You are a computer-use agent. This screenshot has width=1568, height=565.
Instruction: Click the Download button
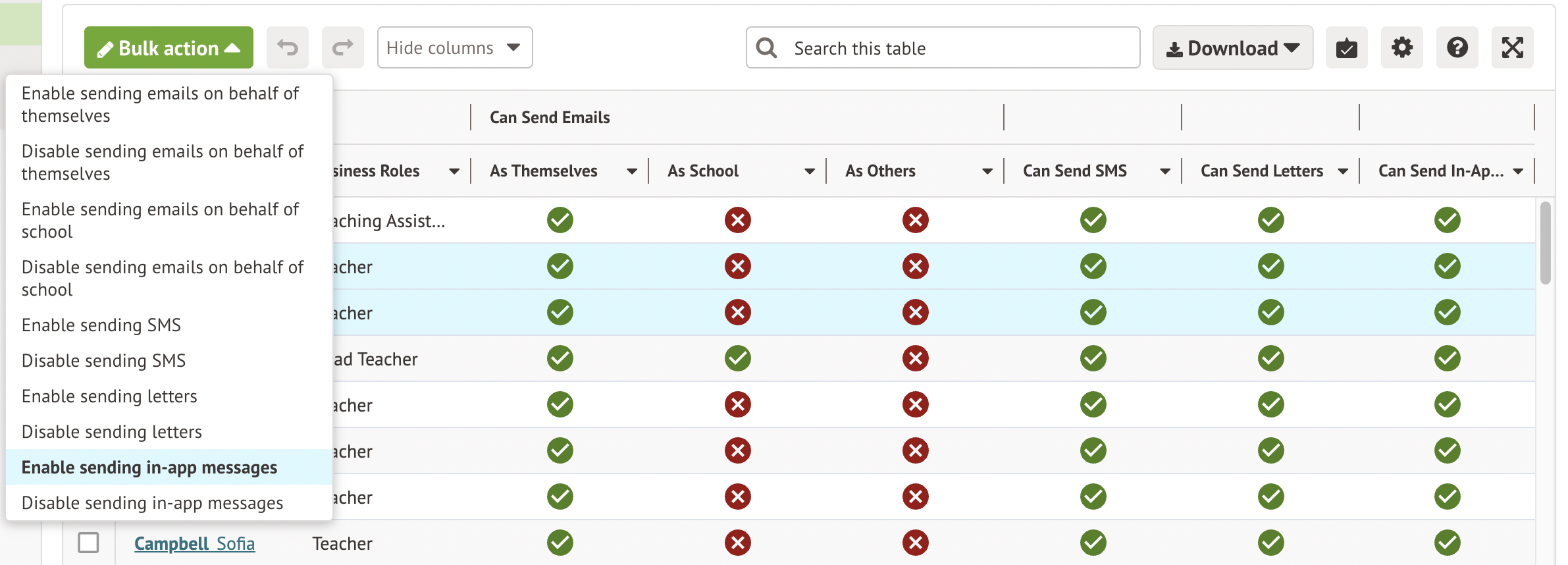pos(1232,47)
